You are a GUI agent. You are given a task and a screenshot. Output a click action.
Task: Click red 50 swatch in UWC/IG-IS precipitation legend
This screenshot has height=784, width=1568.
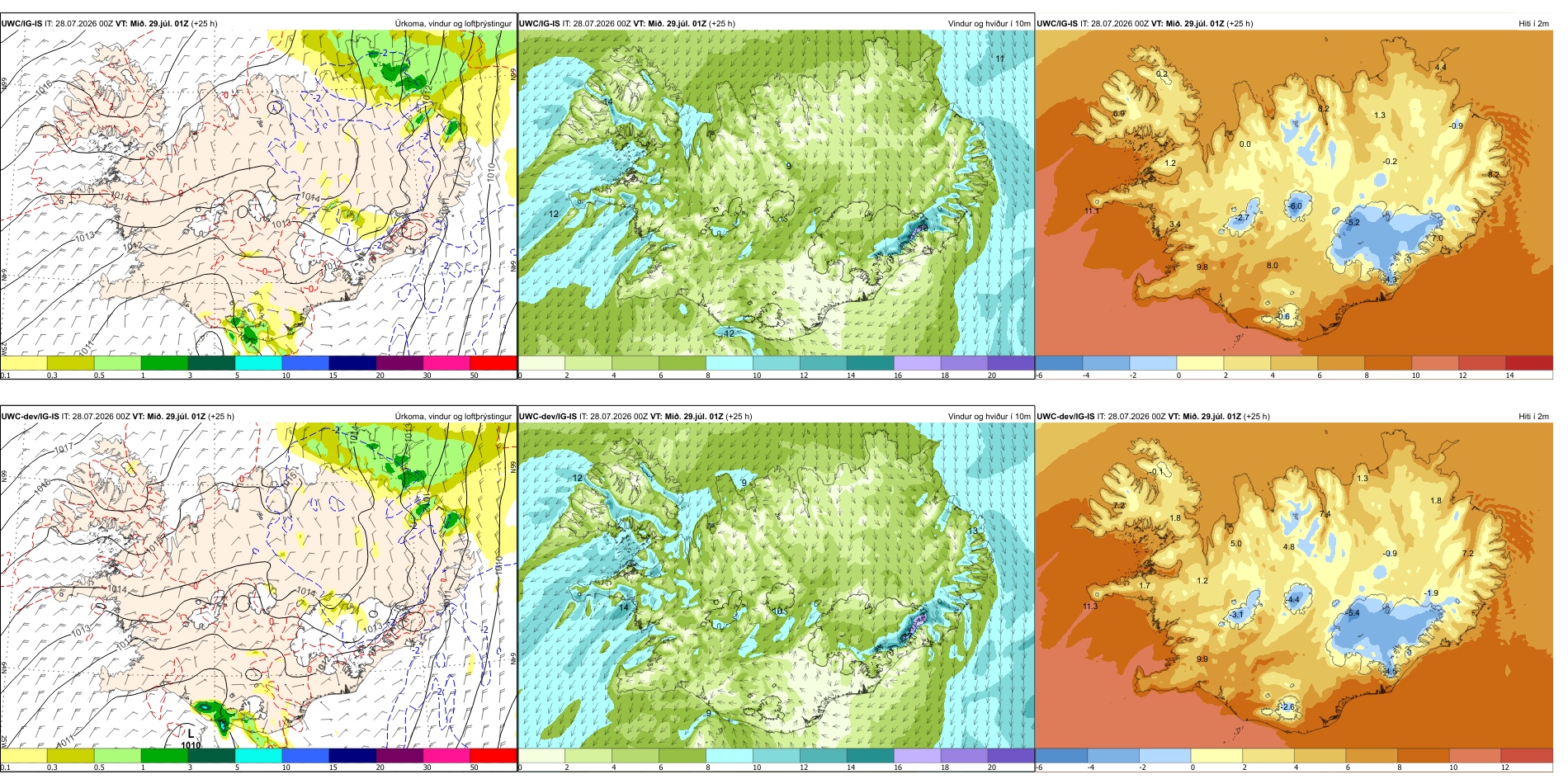(494, 362)
